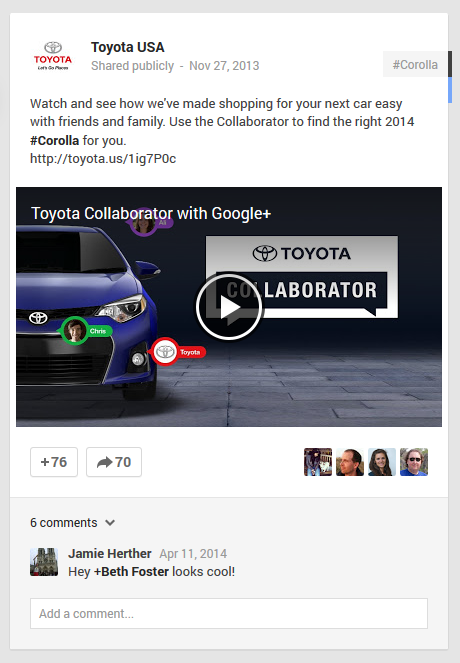Play the Toyota Collaborator video
The width and height of the screenshot is (460, 663).
click(229, 307)
